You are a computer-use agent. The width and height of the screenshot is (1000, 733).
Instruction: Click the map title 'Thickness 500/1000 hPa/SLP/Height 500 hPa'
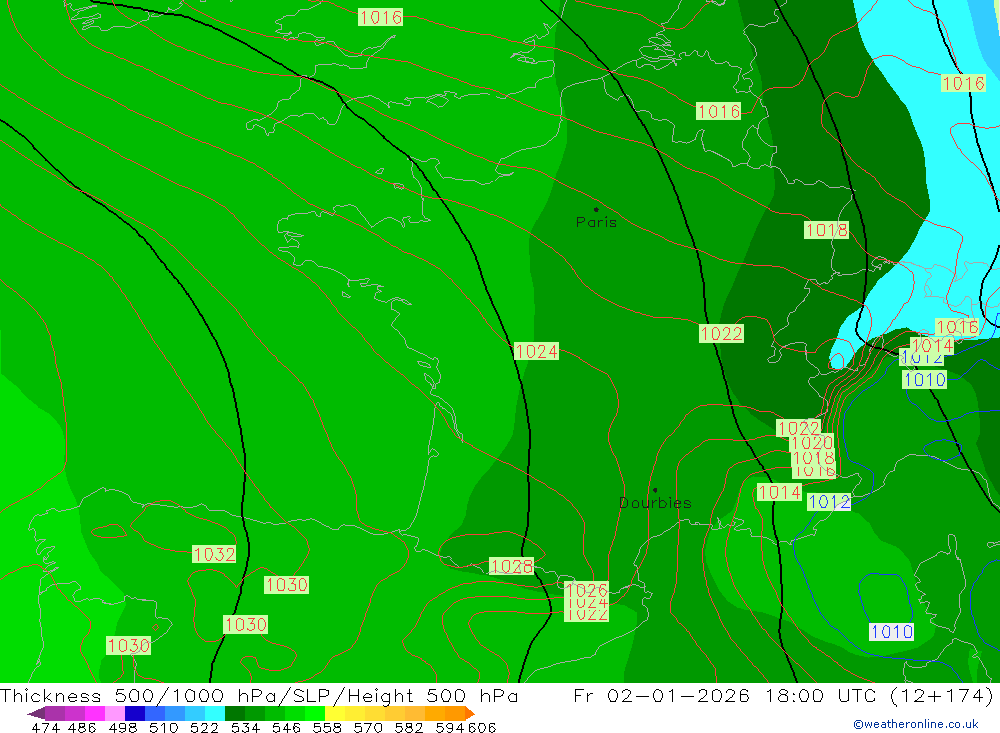tap(259, 695)
